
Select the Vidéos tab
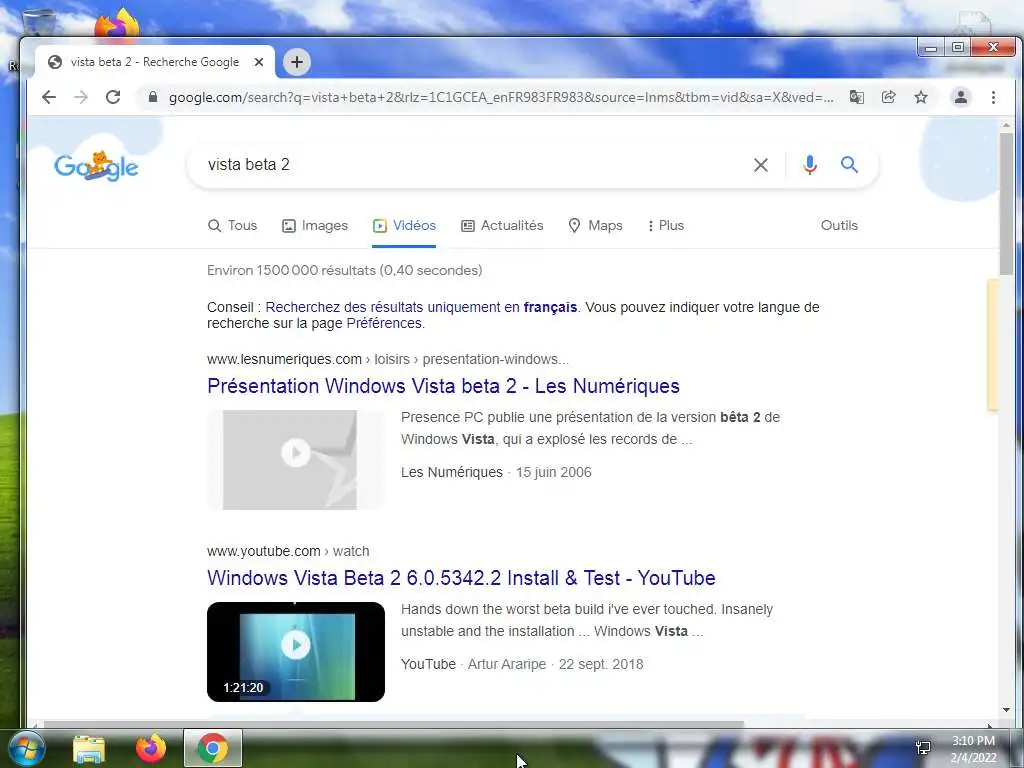(404, 225)
